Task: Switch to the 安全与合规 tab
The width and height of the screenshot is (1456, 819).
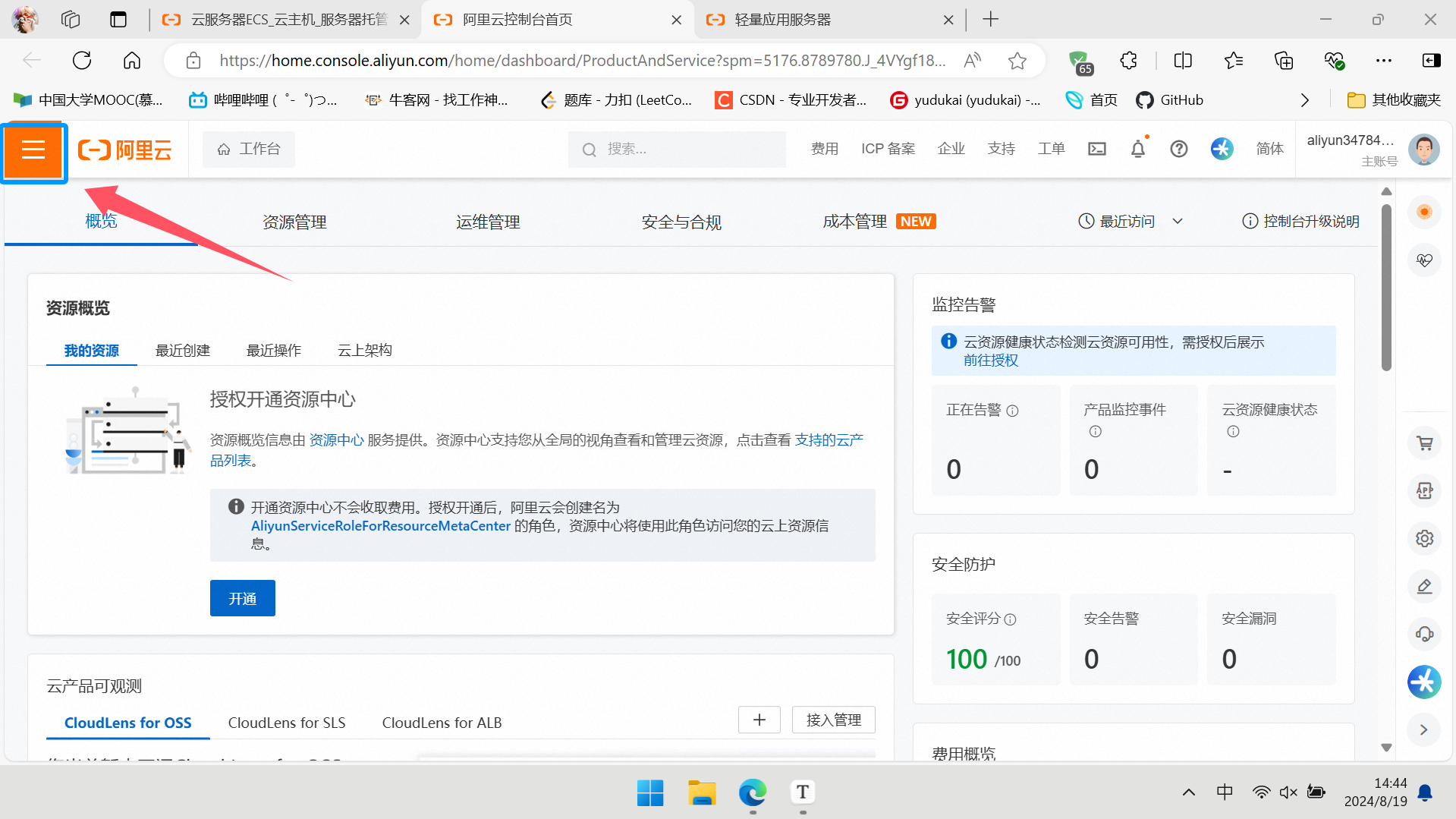Action: pyautogui.click(x=681, y=222)
